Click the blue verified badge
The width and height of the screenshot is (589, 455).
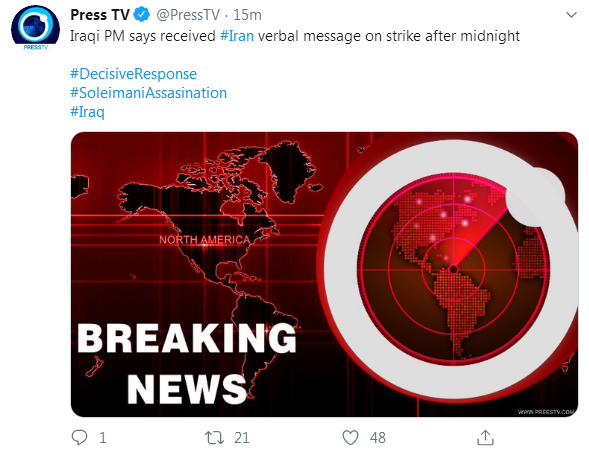point(142,15)
